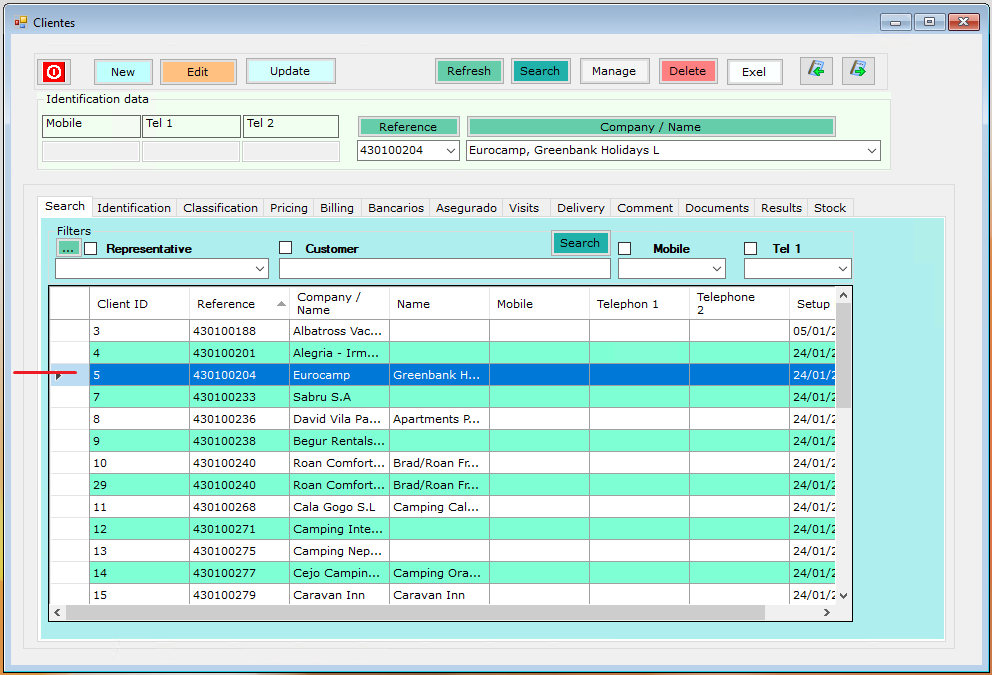This screenshot has width=992, height=675.
Task: Click the previous record arrow icon
Action: [x=816, y=70]
